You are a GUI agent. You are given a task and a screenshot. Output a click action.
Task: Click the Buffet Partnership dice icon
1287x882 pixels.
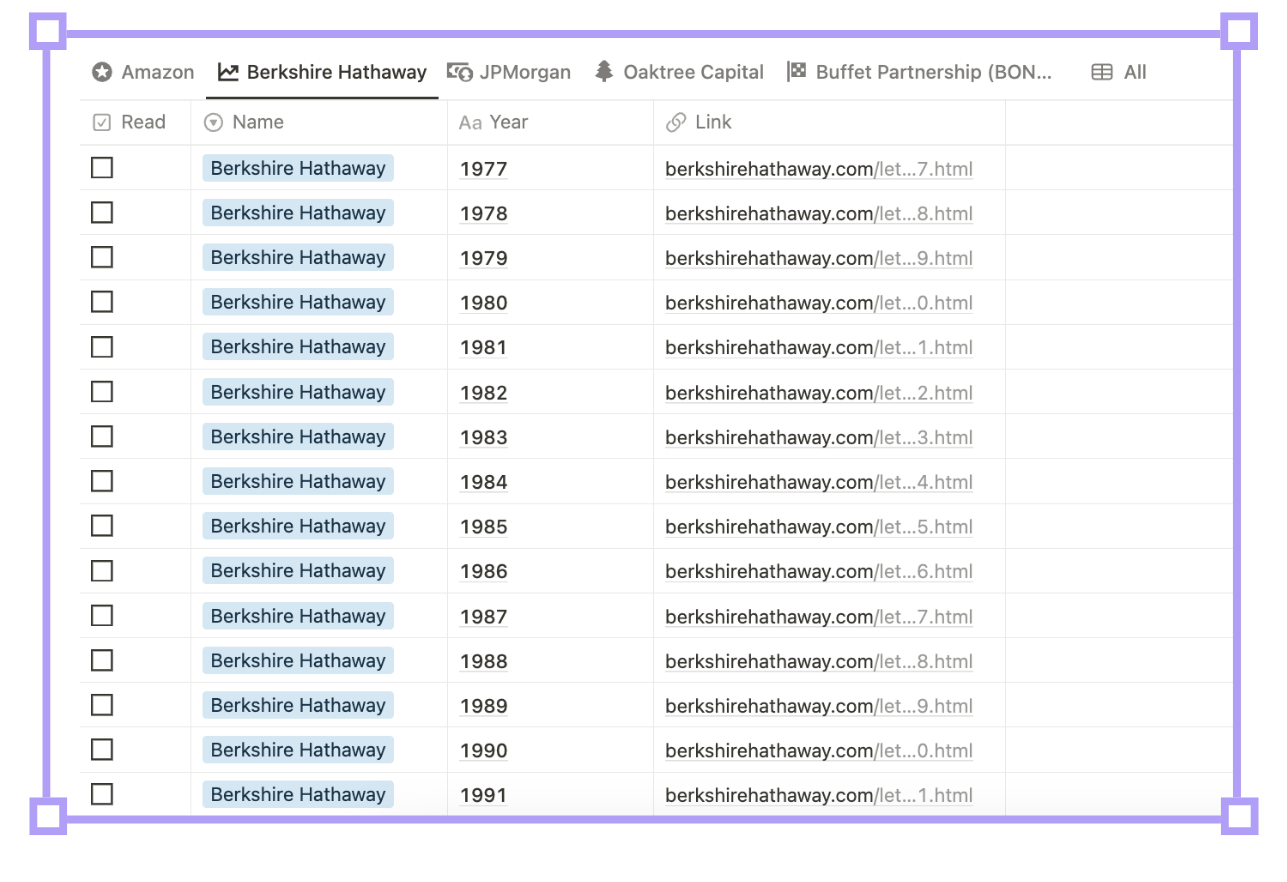797,72
